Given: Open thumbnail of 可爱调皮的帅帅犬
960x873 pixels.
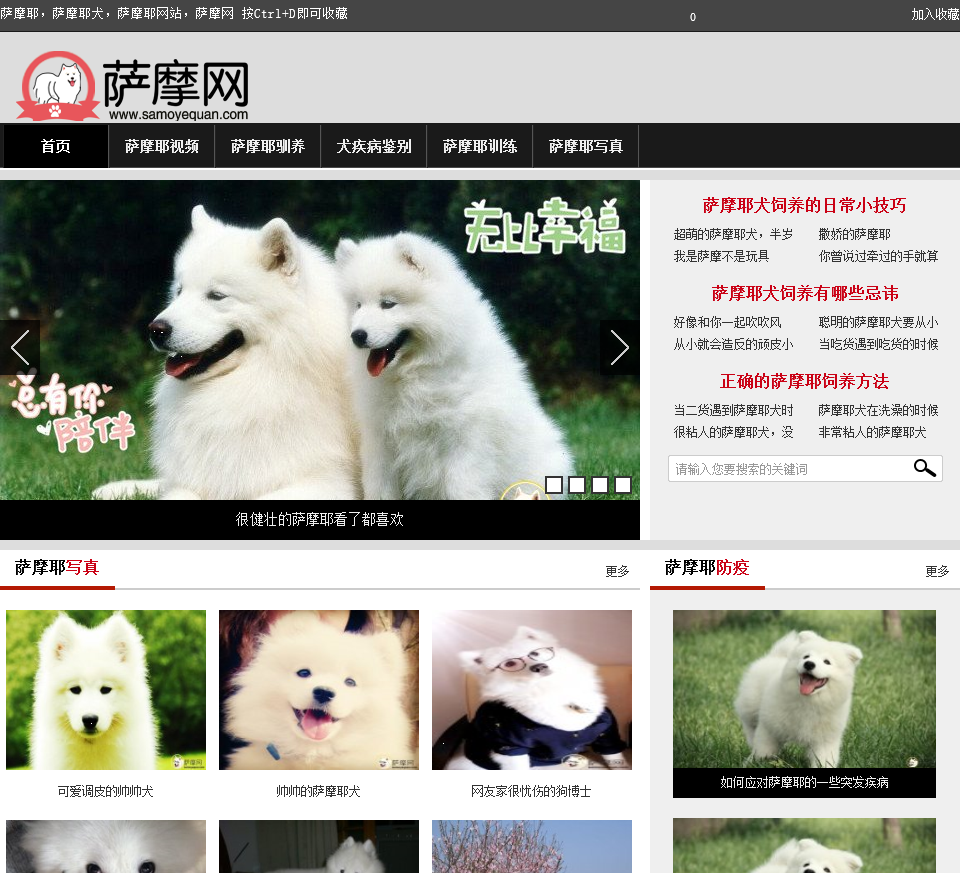Looking at the screenshot, I should (x=106, y=690).
